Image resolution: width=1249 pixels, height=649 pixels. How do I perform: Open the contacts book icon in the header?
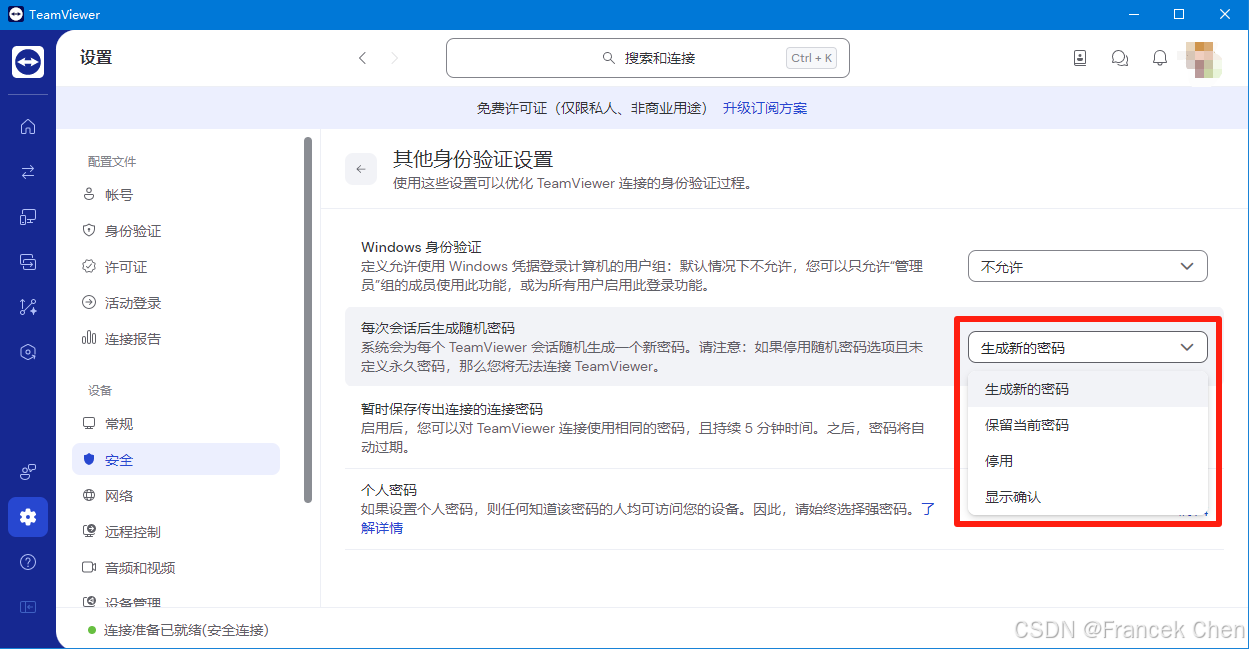pos(1080,58)
